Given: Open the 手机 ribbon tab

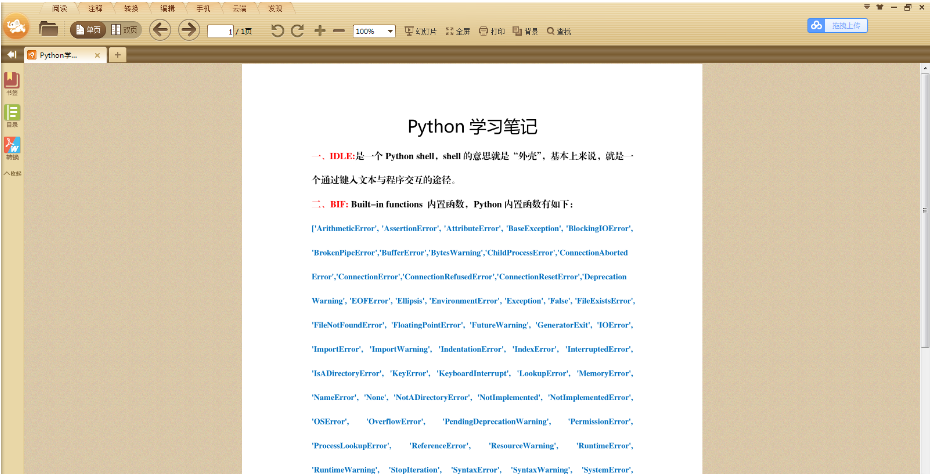Looking at the screenshot, I should point(204,8).
